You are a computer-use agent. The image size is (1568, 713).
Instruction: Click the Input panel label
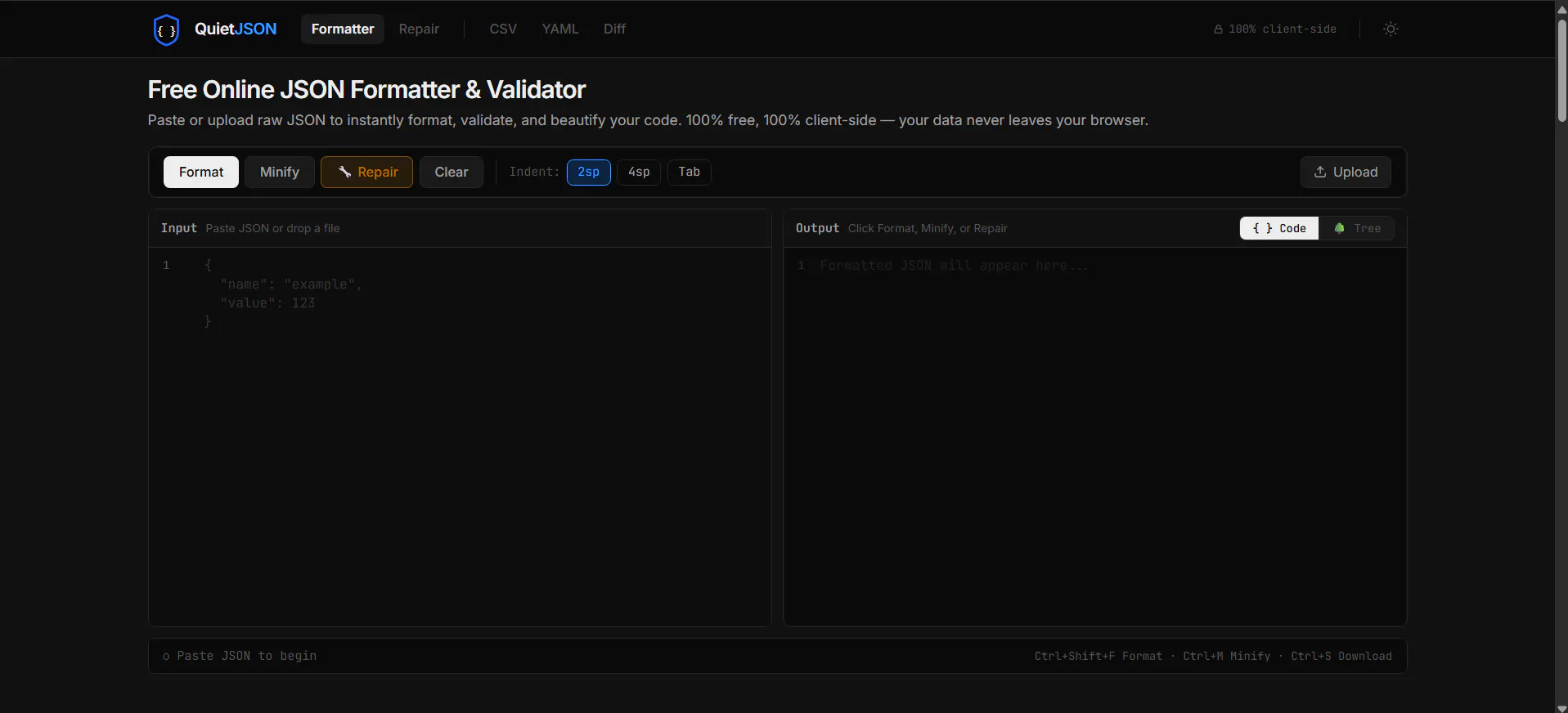178,228
